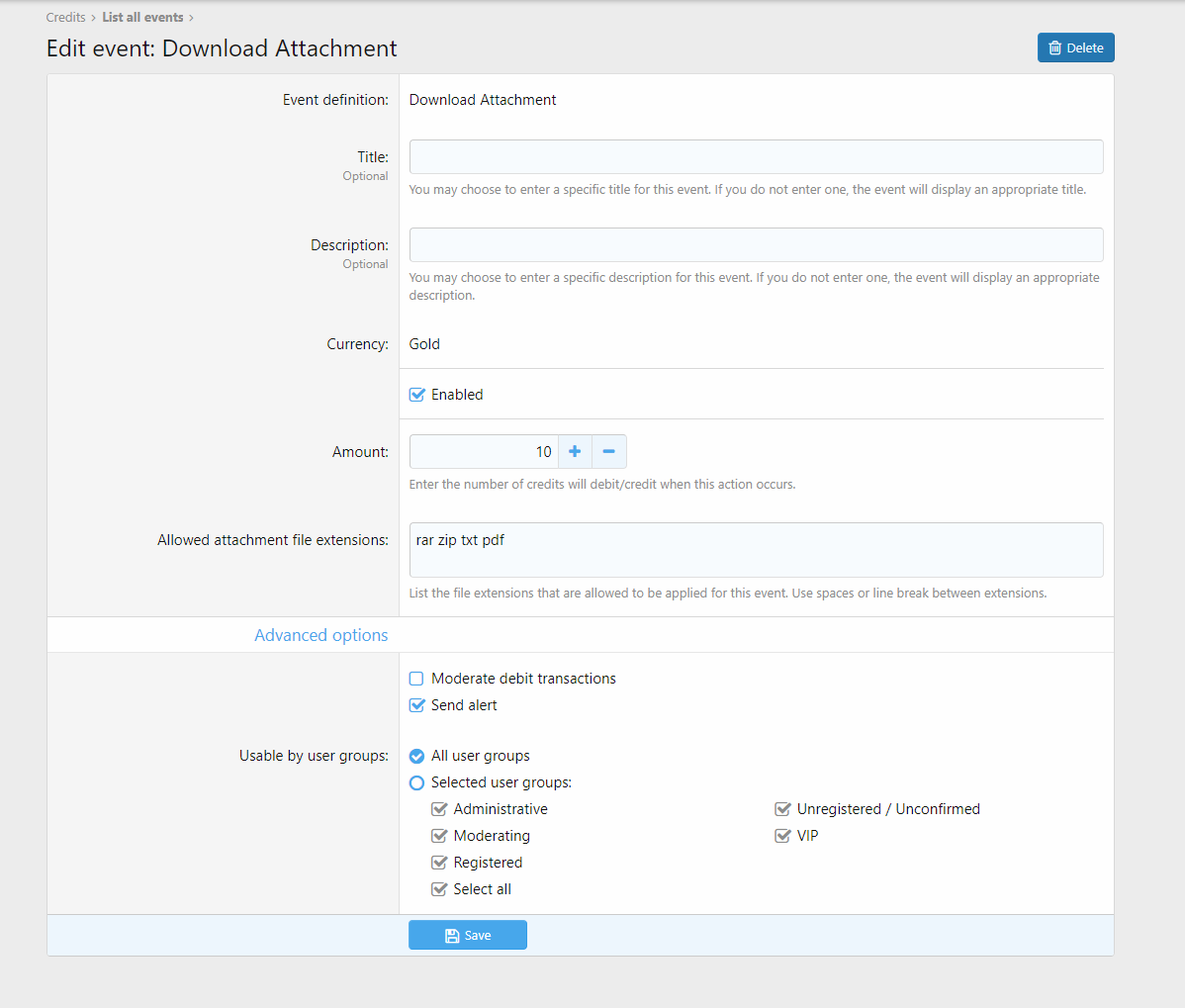Check the Select all checkbox
The width and height of the screenshot is (1185, 1008).
pyautogui.click(x=440, y=889)
